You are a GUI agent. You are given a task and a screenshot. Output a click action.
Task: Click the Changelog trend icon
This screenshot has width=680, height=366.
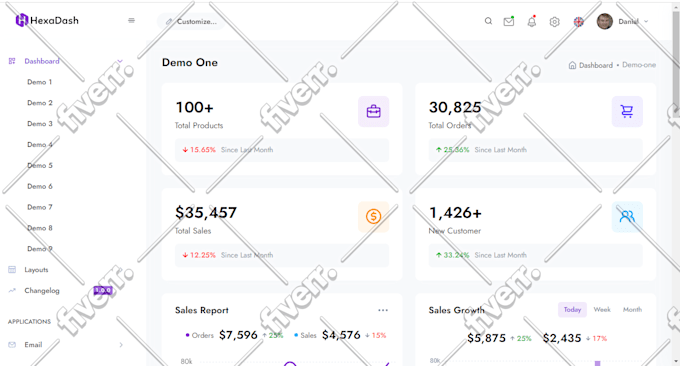(x=12, y=291)
